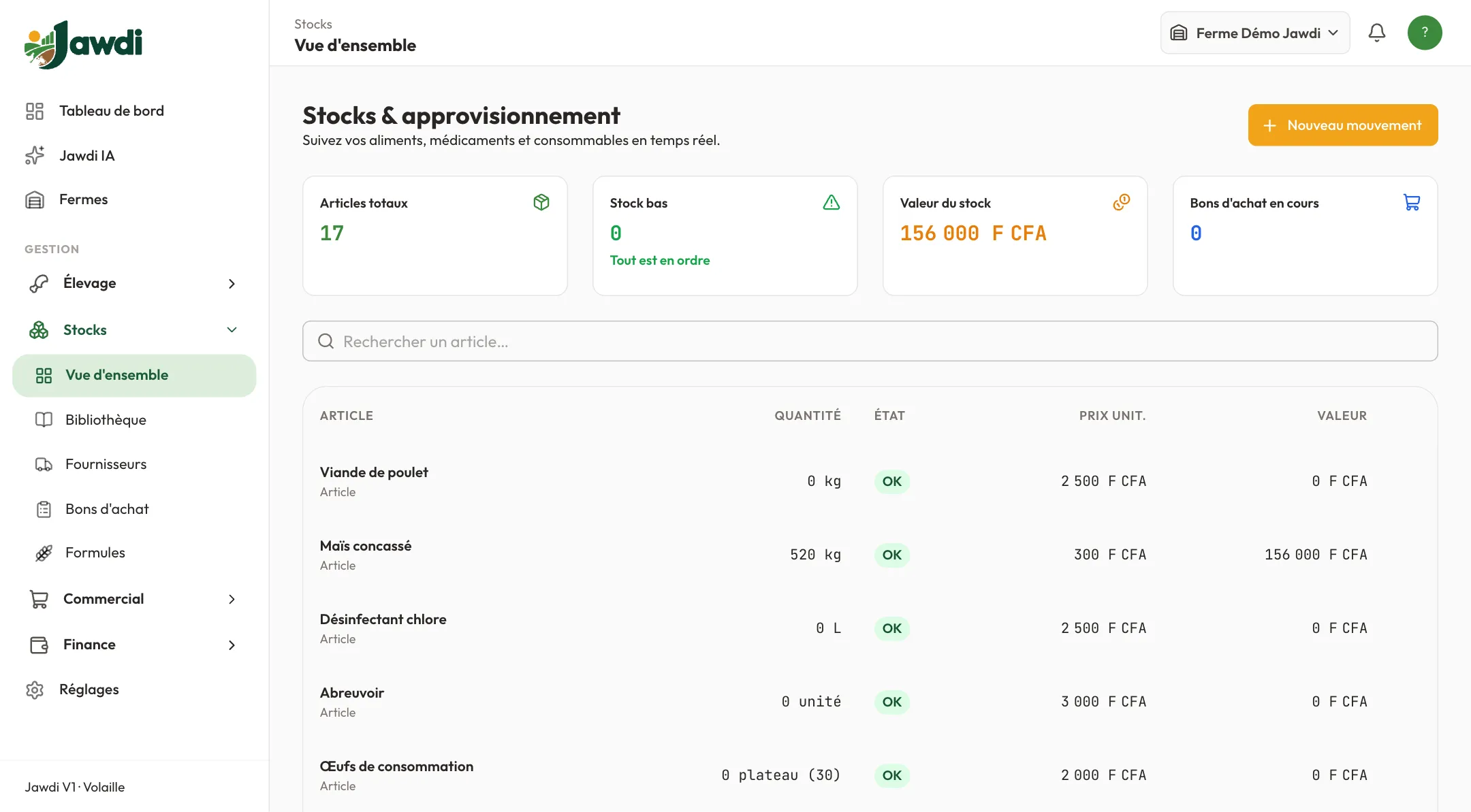Viewport: 1471px width, 812px height.
Task: Click the Stock bas warning triangle icon
Action: pyautogui.click(x=832, y=202)
